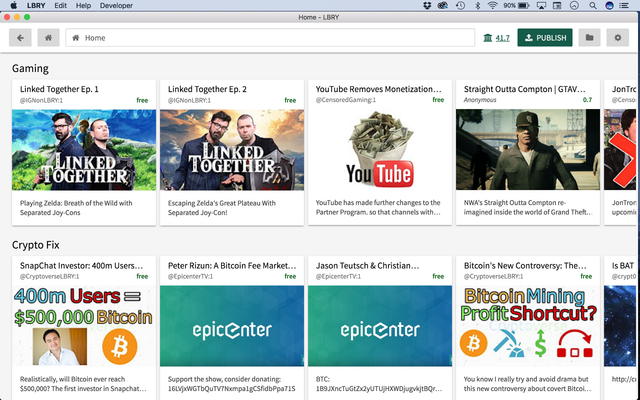Image resolution: width=640 pixels, height=400 pixels.
Task: Click 'You know I really try and avoid drama' description
Action: (527, 384)
